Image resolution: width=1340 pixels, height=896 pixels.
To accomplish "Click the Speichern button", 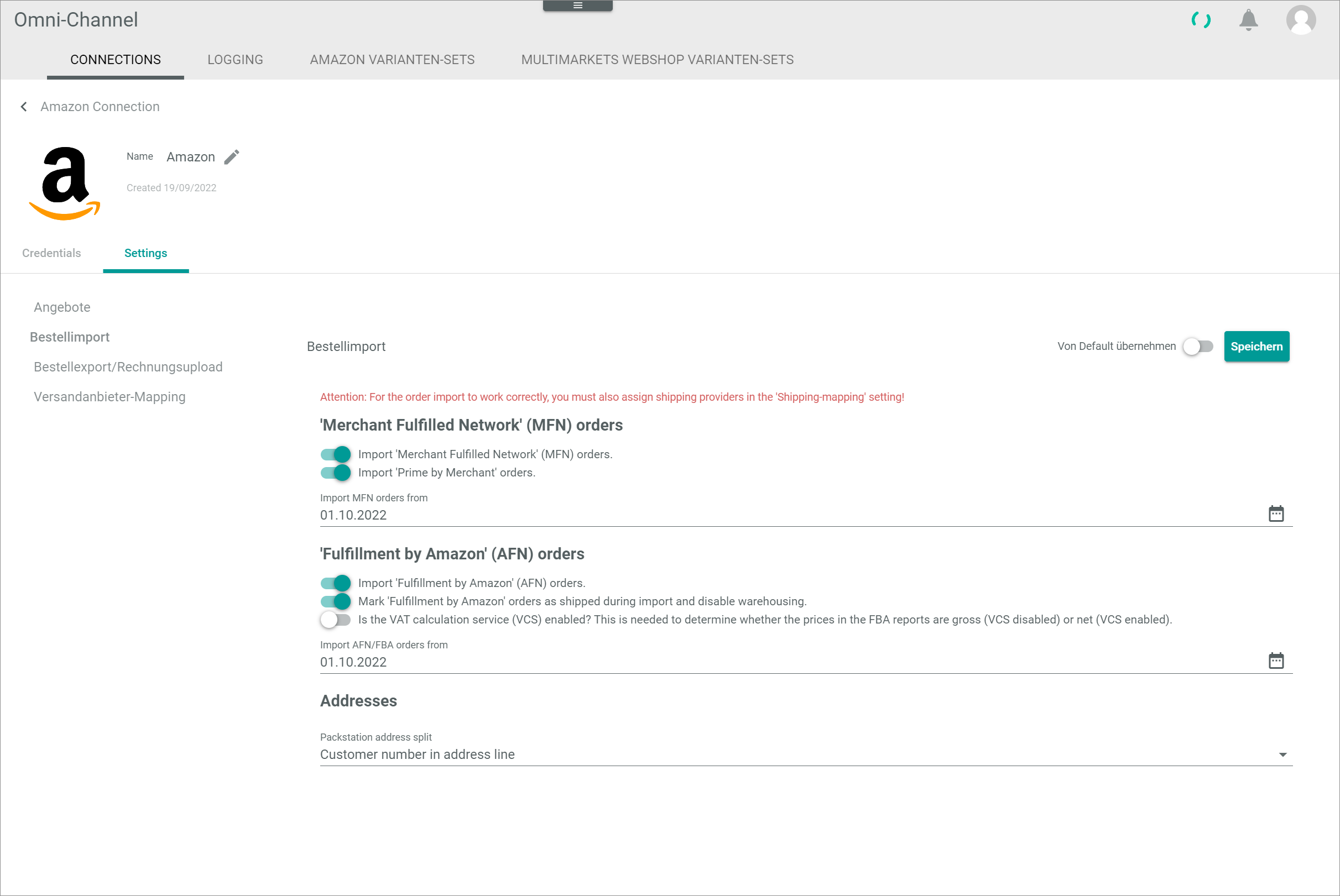I will 1256,346.
